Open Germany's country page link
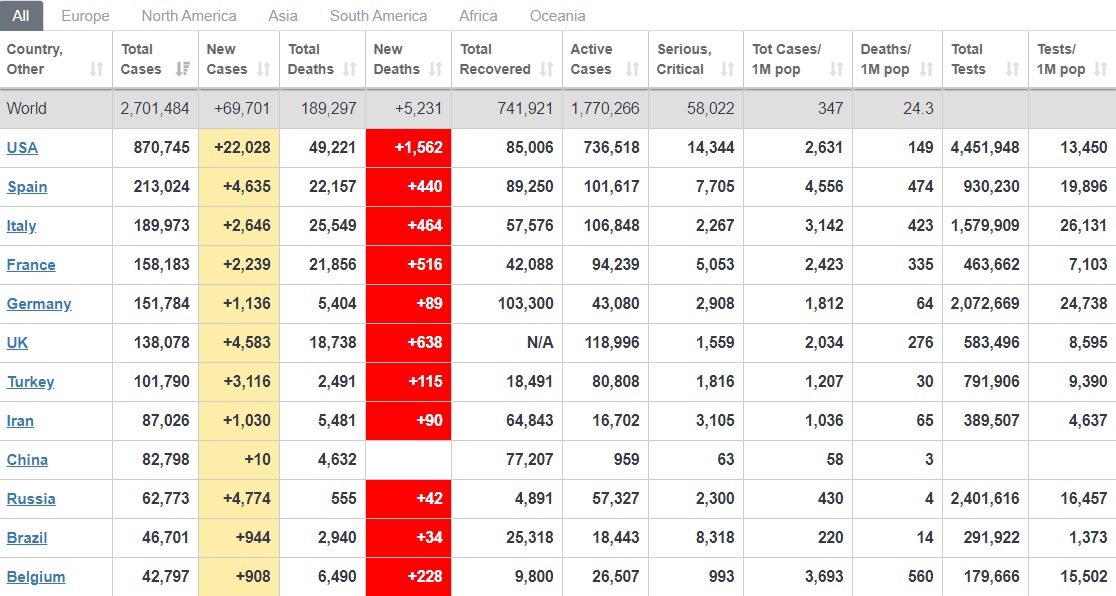This screenshot has width=1116, height=596. 39,304
